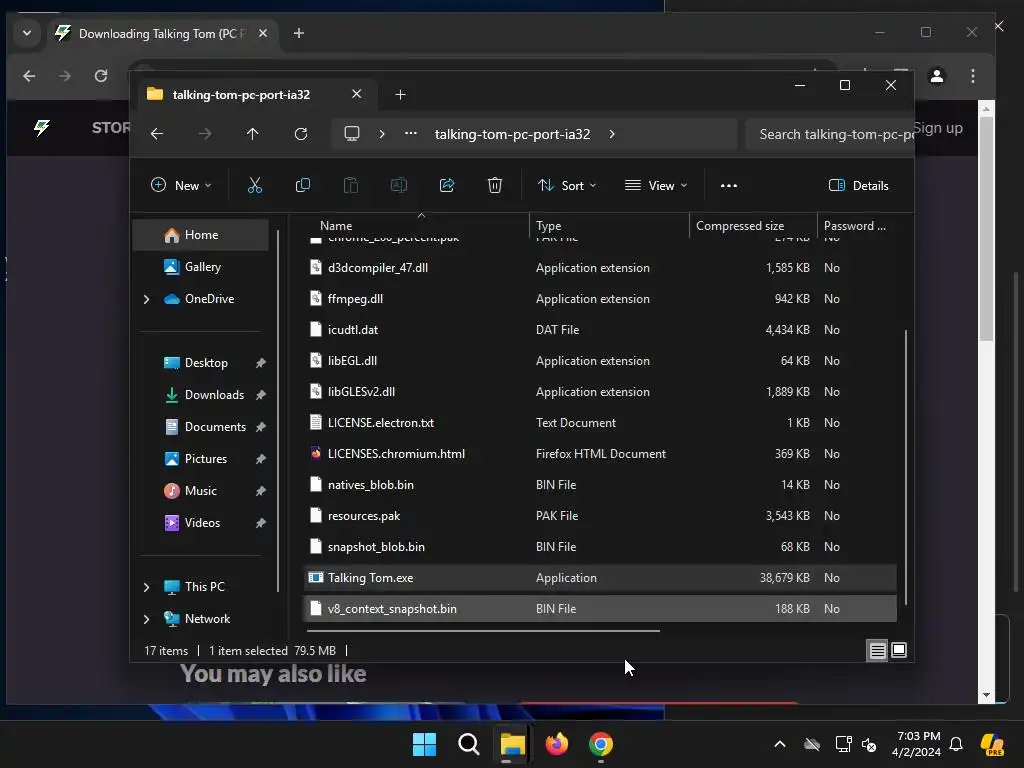Switch to details list view in status bar
The image size is (1024, 768).
(877, 650)
